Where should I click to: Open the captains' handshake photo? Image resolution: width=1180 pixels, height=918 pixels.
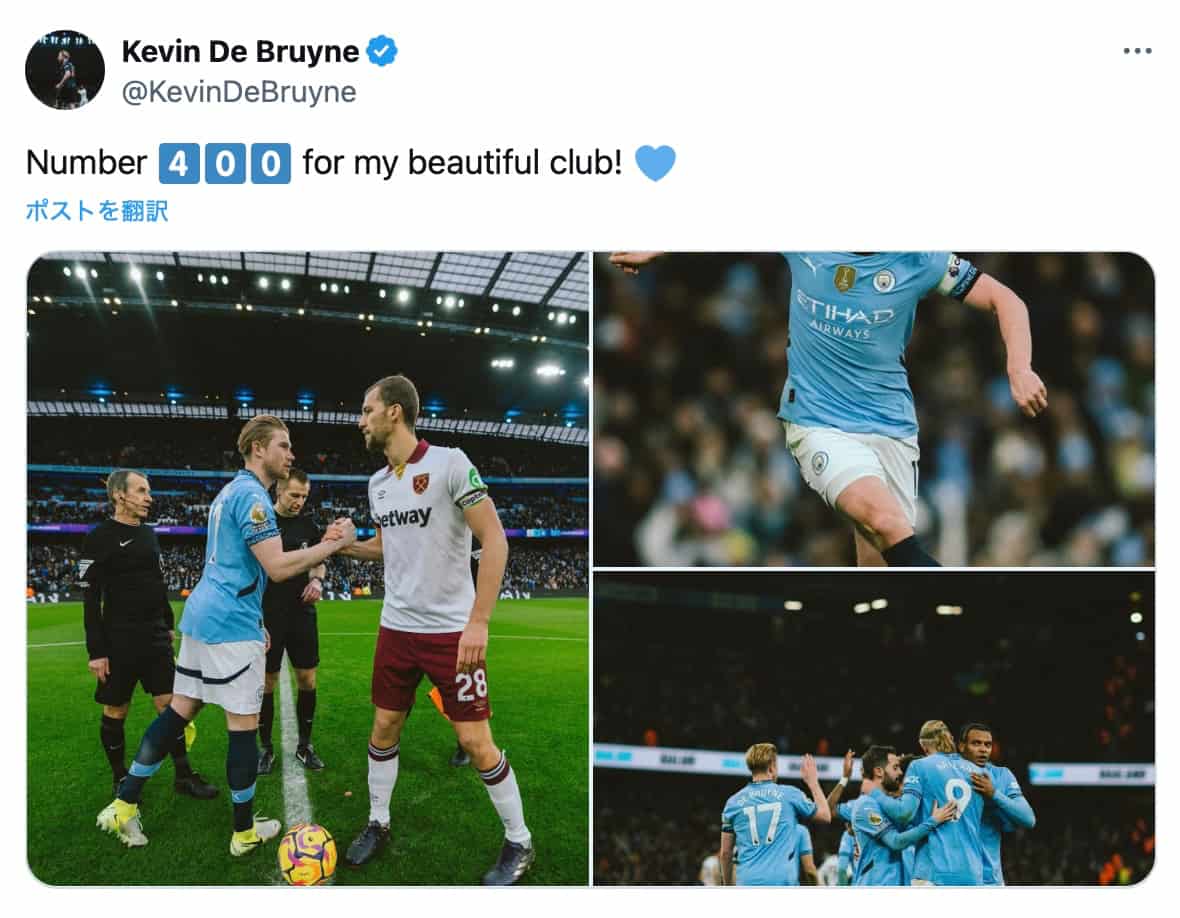coord(308,569)
